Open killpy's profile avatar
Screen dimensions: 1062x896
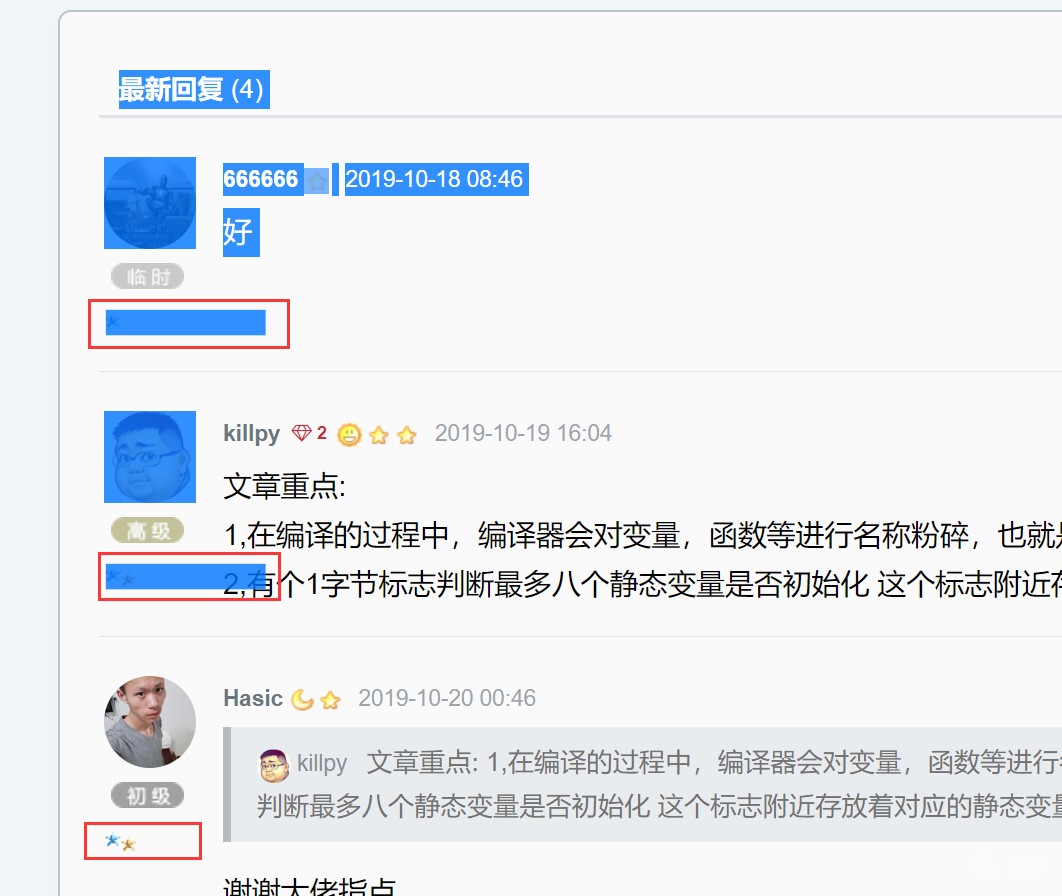[x=150, y=456]
